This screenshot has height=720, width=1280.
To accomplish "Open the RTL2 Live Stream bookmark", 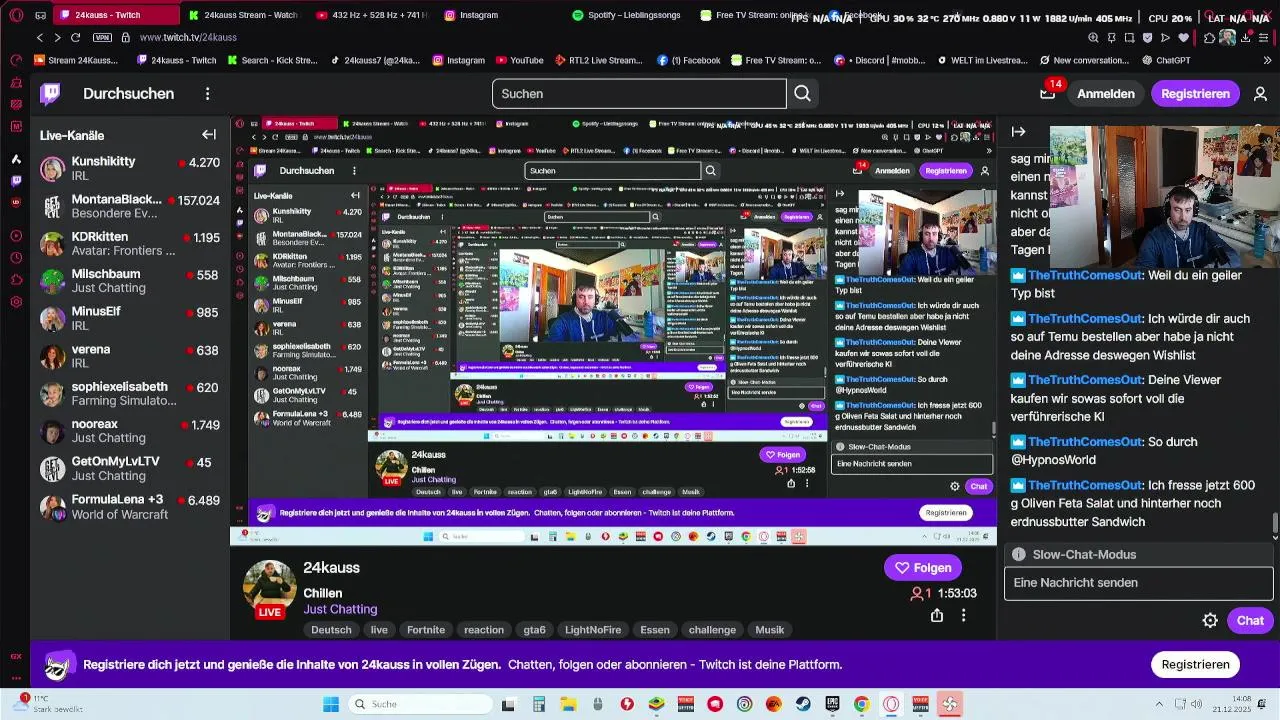I will coord(598,60).
